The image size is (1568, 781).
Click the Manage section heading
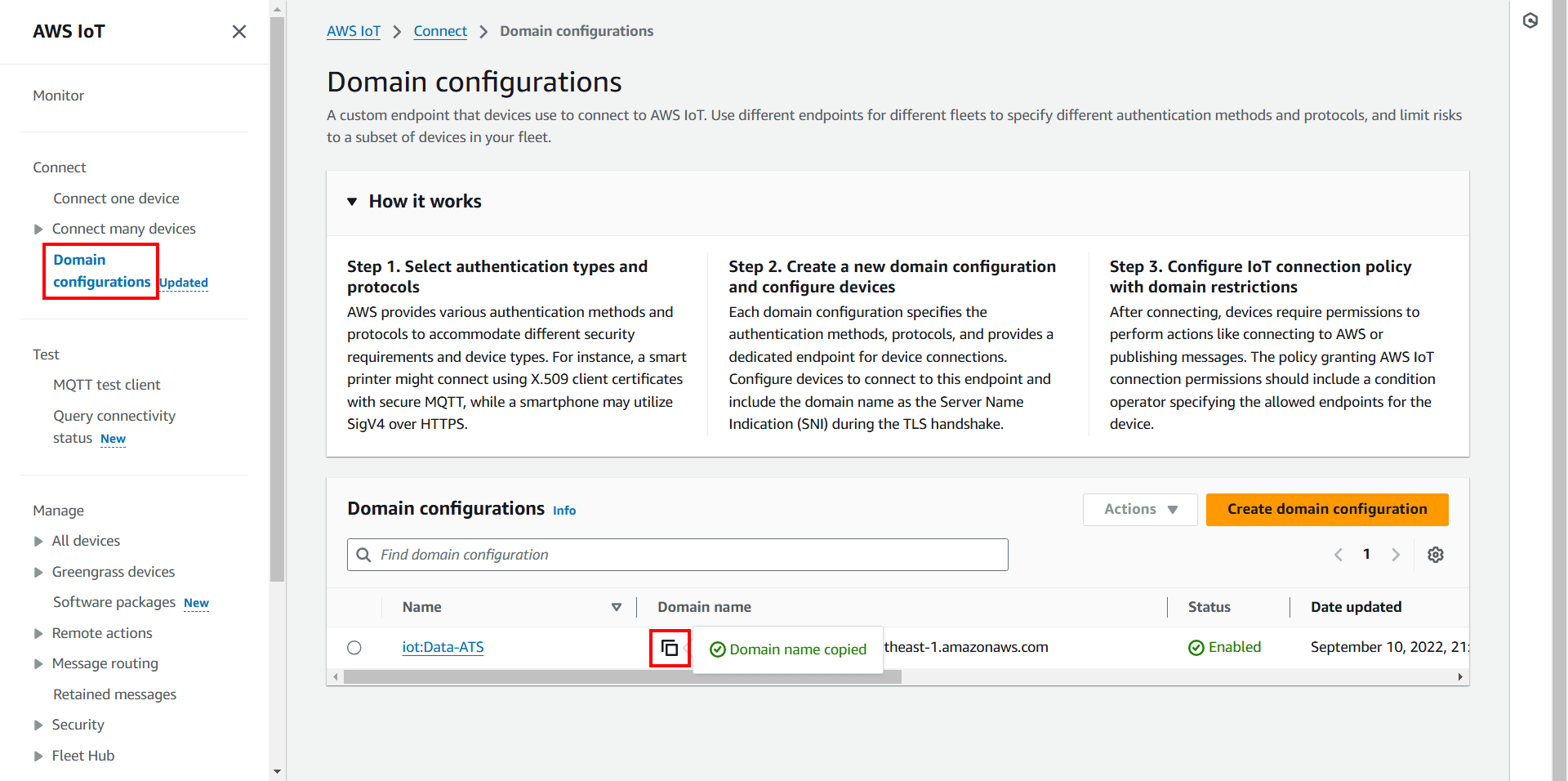tap(58, 511)
